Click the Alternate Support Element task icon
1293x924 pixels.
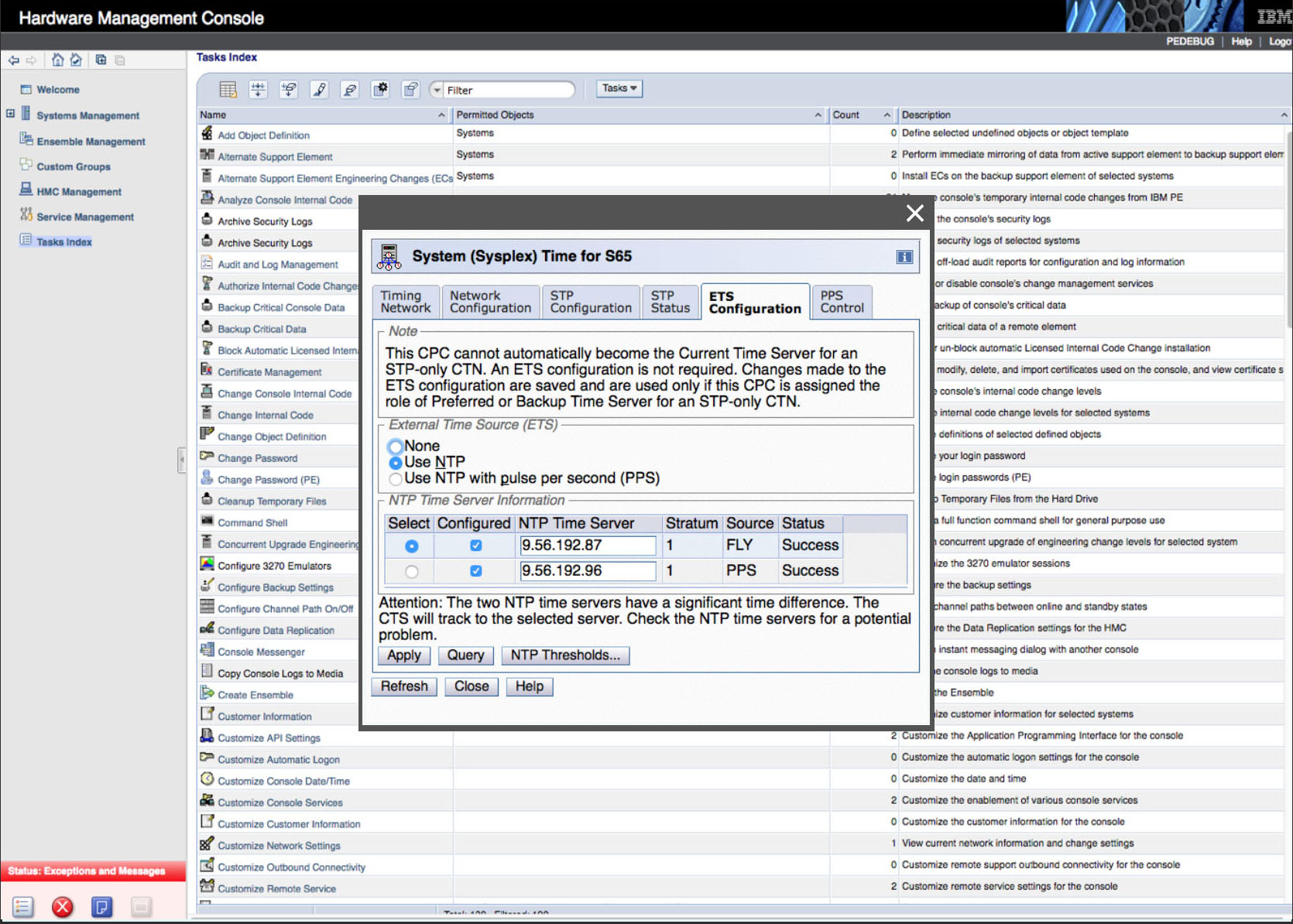(207, 155)
